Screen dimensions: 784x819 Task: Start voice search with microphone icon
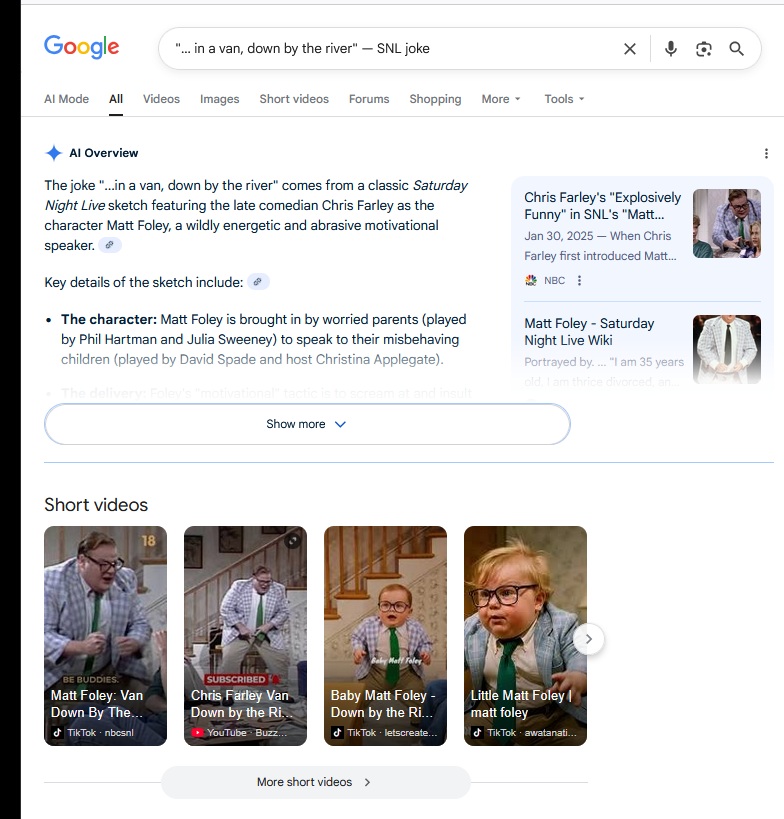(x=671, y=49)
